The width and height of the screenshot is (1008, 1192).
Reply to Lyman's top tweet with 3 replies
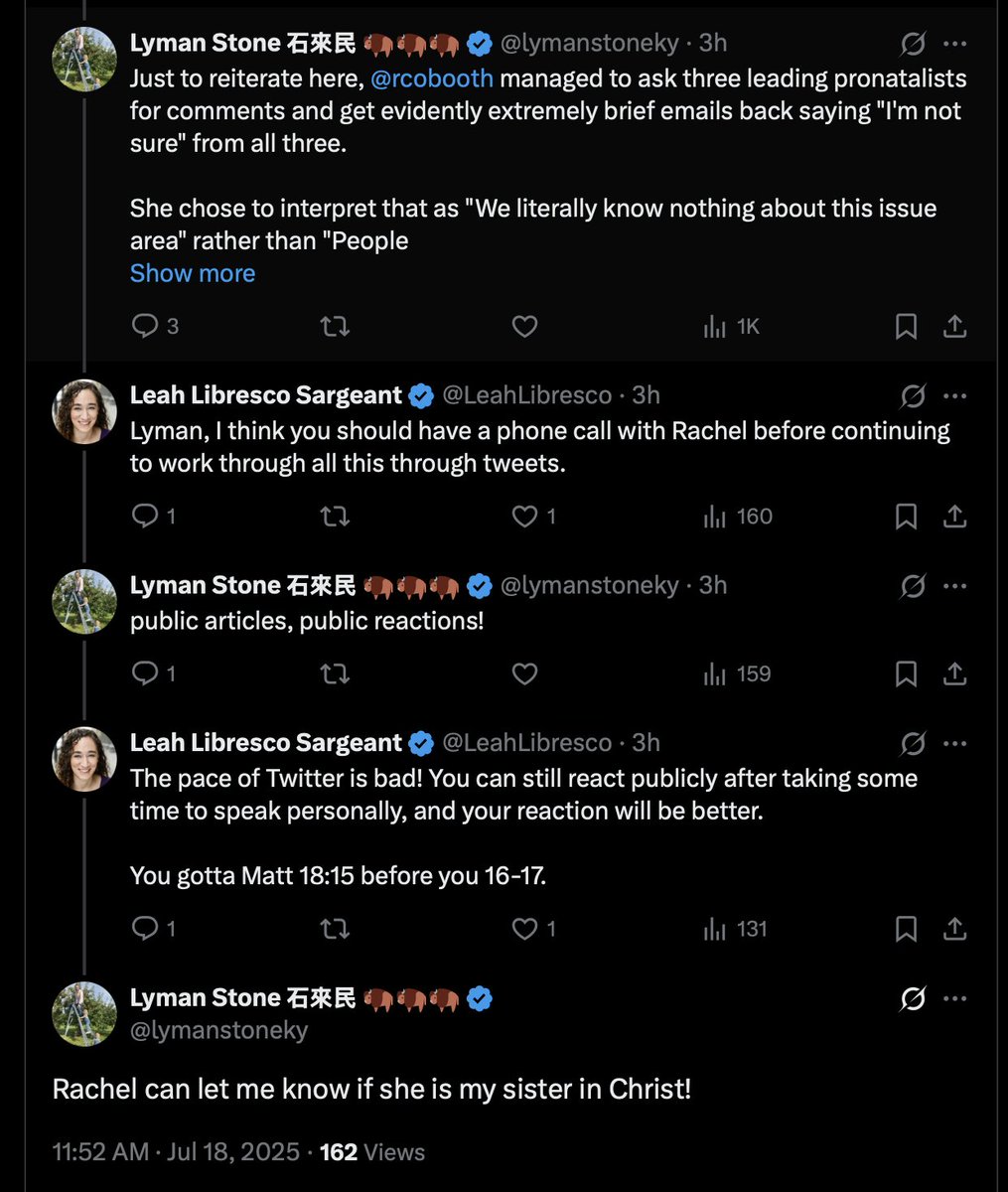pos(155,326)
